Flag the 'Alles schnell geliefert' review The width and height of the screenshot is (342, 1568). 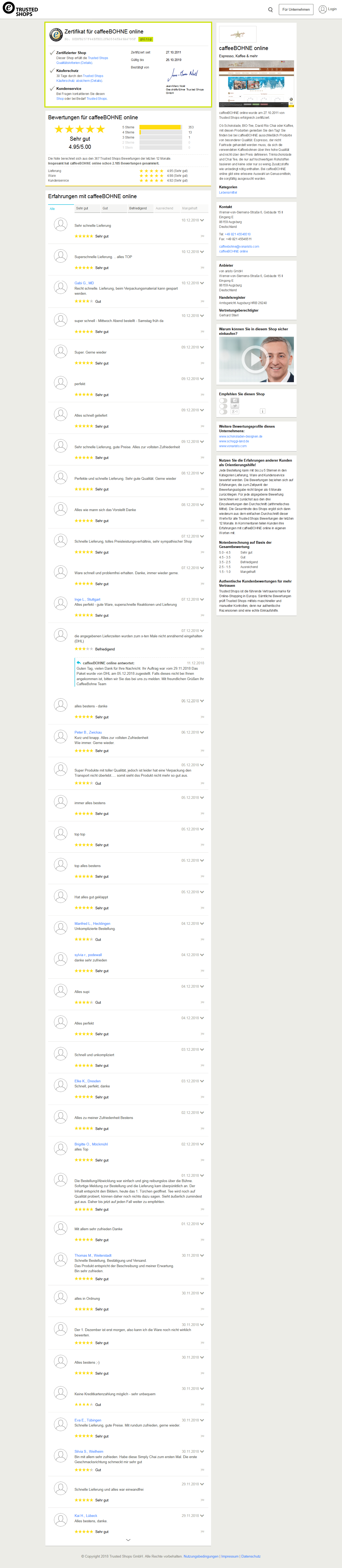(x=203, y=426)
